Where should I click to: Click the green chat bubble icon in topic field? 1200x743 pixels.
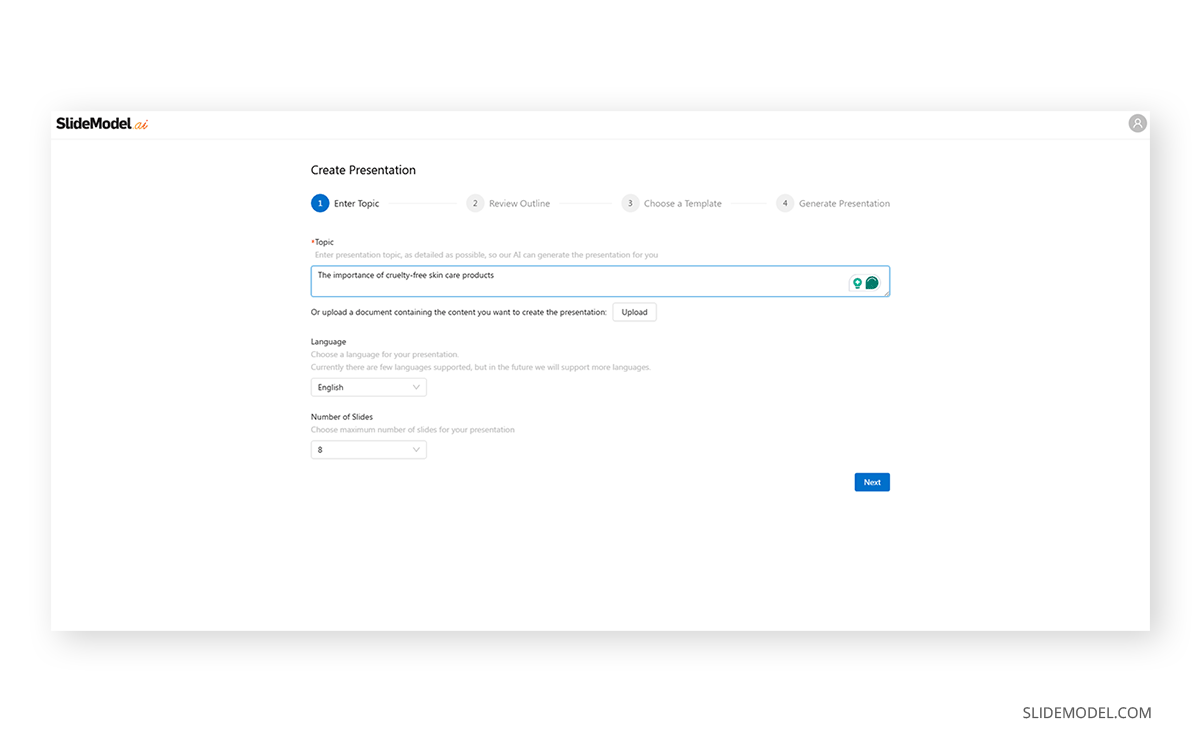point(872,283)
